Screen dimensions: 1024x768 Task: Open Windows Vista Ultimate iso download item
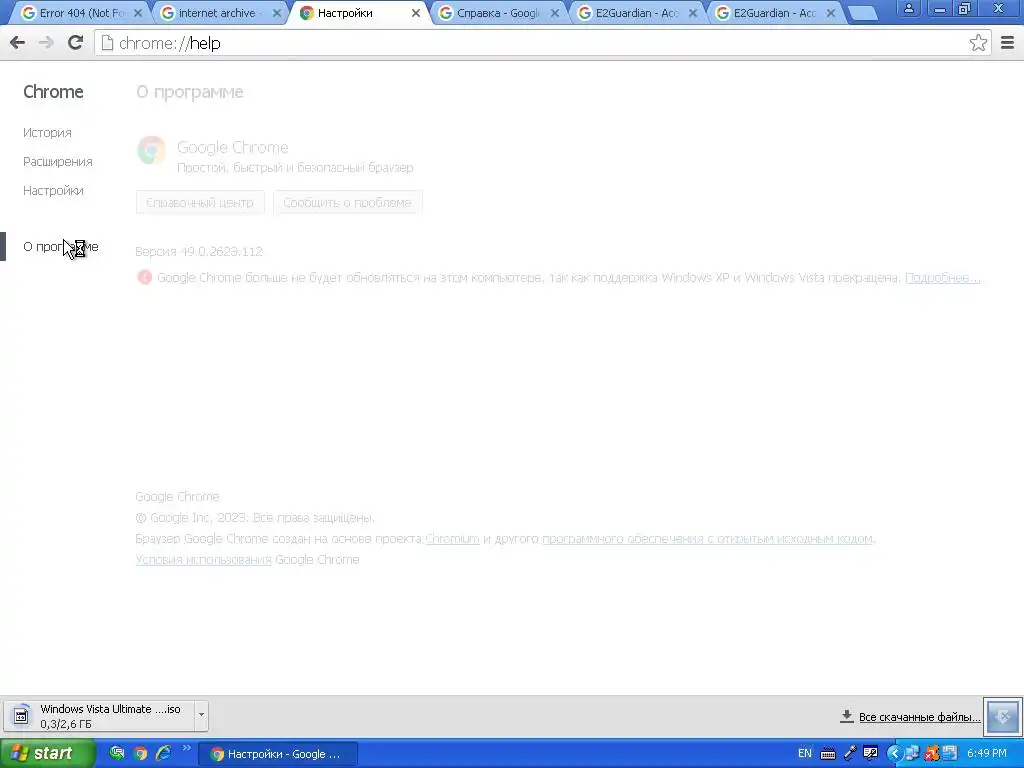pos(99,716)
